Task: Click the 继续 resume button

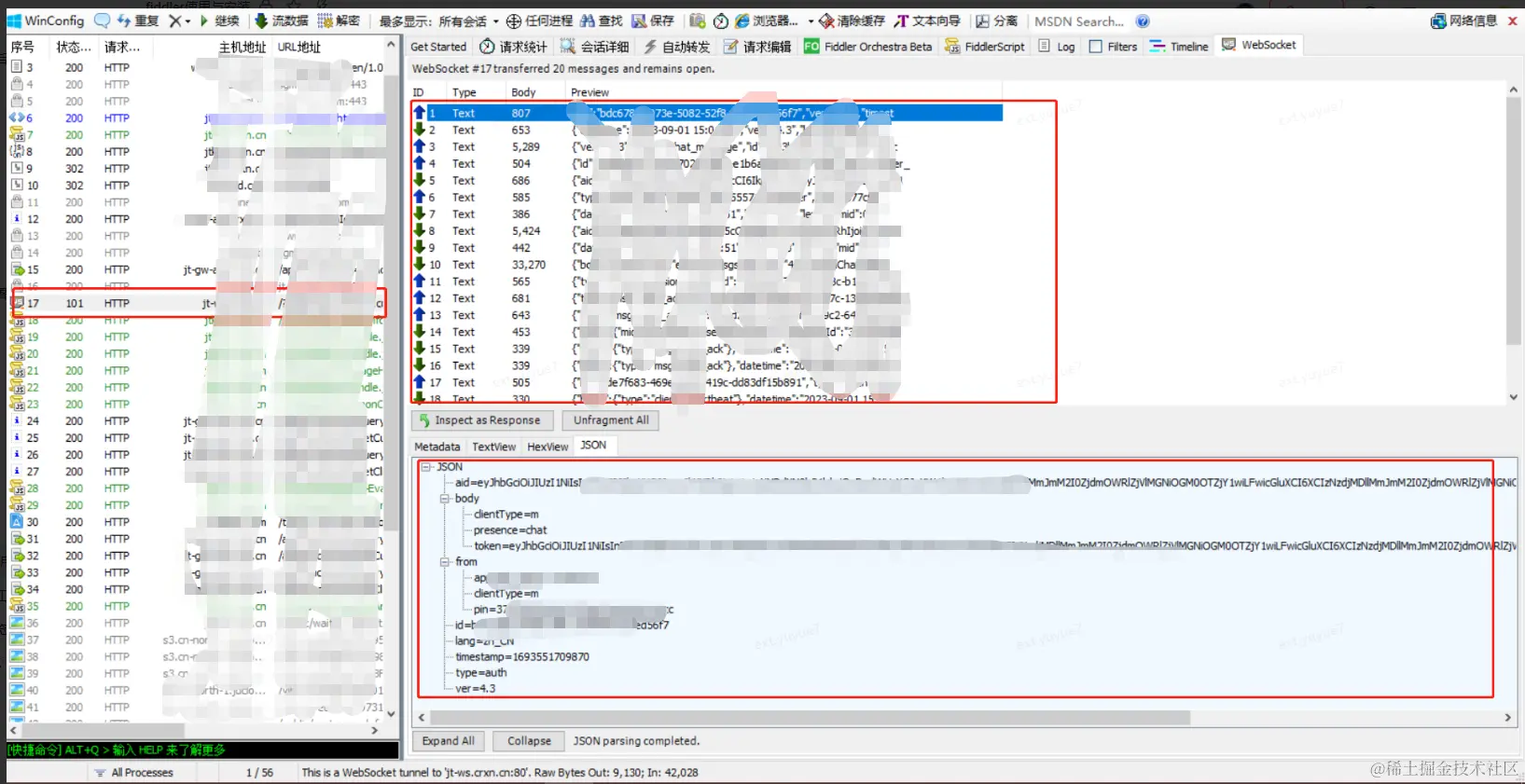Action: 219,21
